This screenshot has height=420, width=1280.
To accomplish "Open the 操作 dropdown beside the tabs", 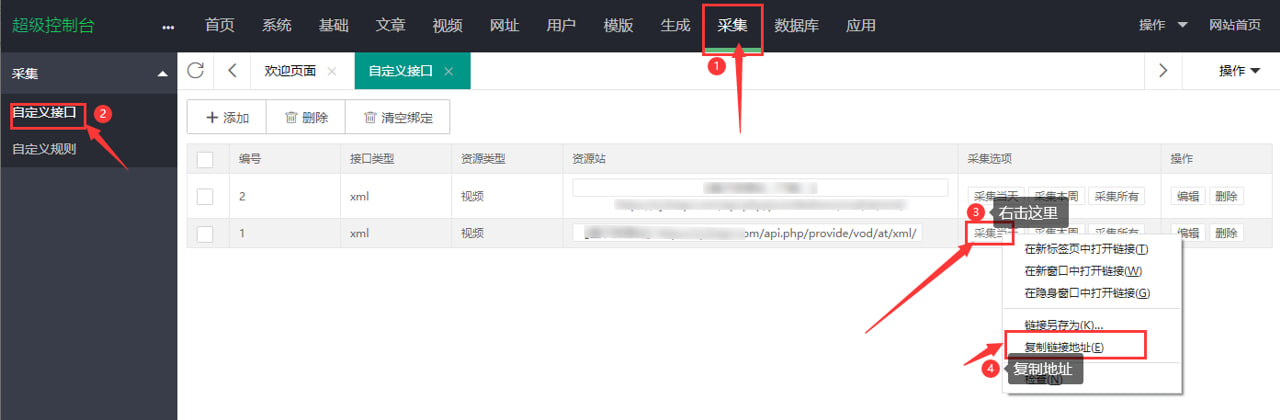I will tap(1239, 71).
